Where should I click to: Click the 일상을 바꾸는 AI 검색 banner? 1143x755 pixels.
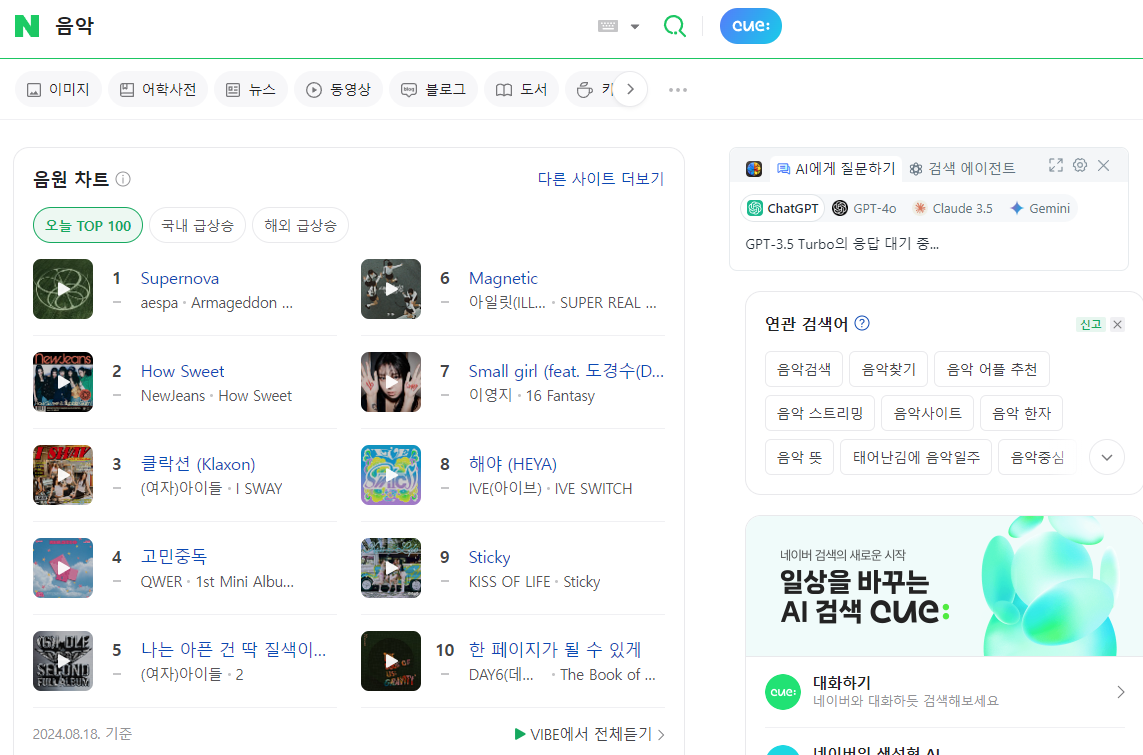click(x=944, y=586)
